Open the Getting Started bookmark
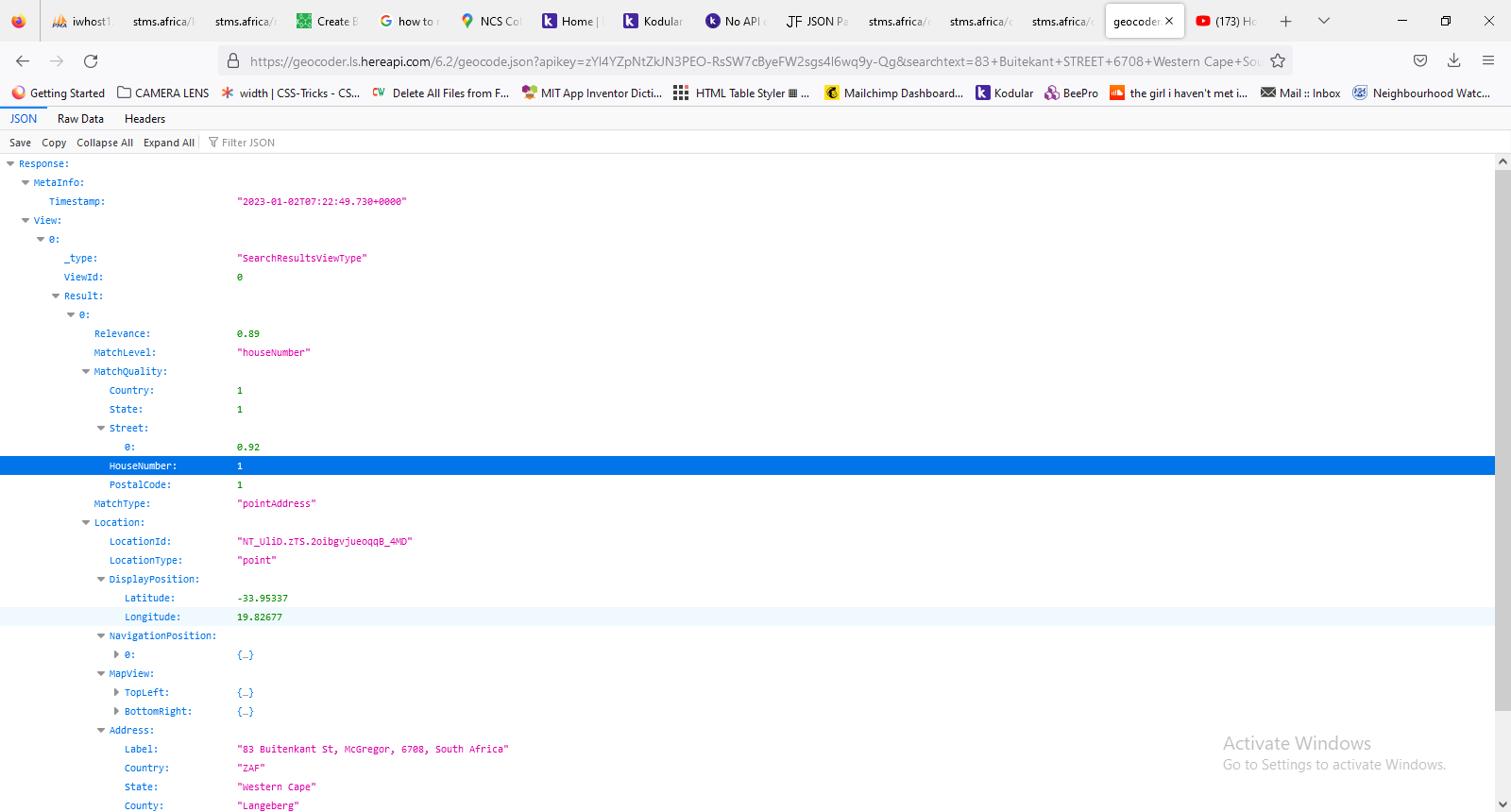Screen dimensions: 1511x812 [59, 93]
